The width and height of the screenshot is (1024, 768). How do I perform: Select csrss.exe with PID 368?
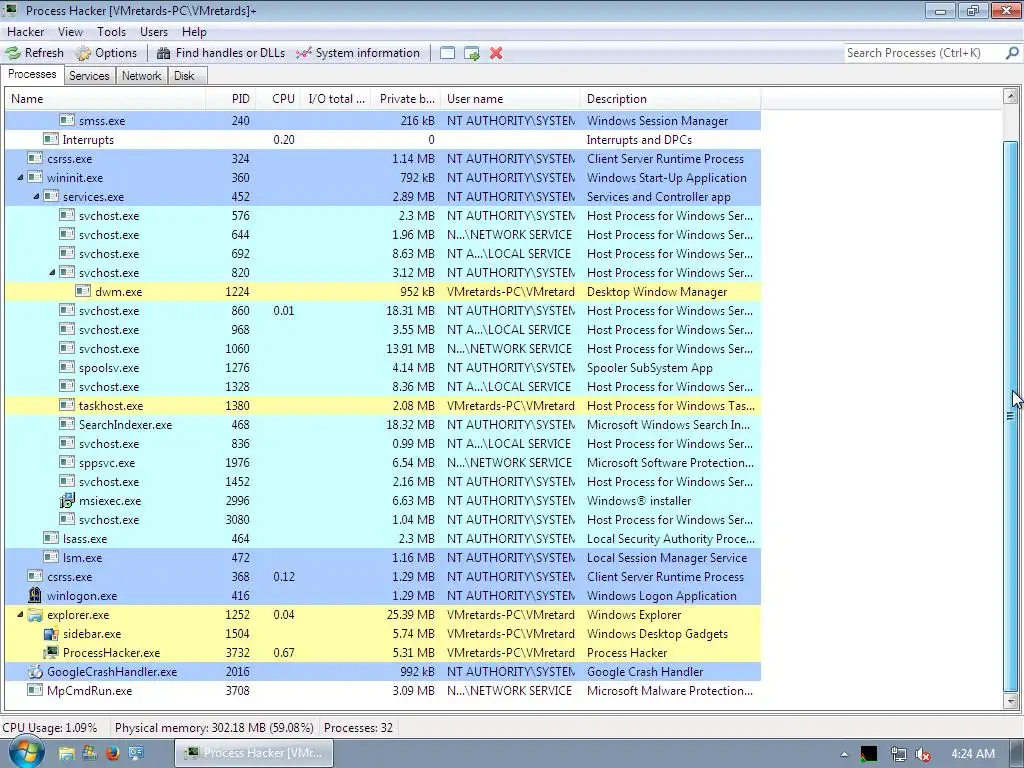click(x=383, y=577)
